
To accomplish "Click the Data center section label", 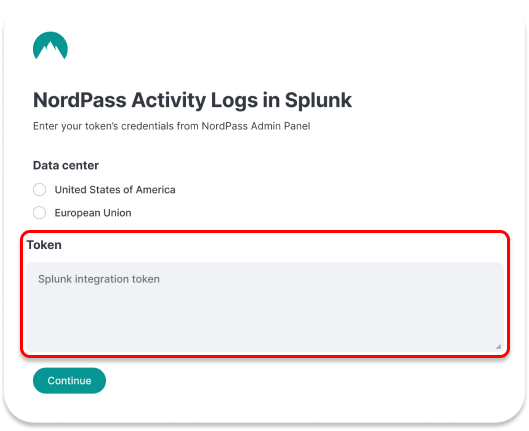I will point(66,165).
